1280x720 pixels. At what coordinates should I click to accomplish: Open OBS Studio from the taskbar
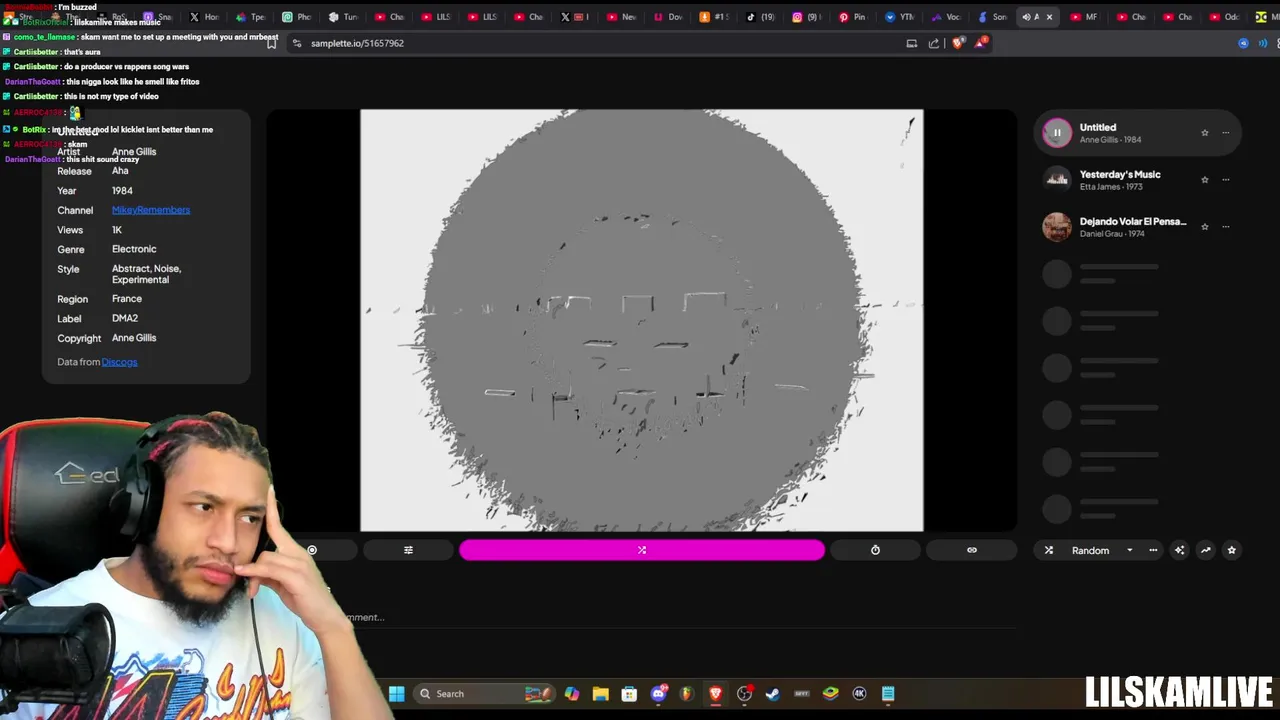744,694
